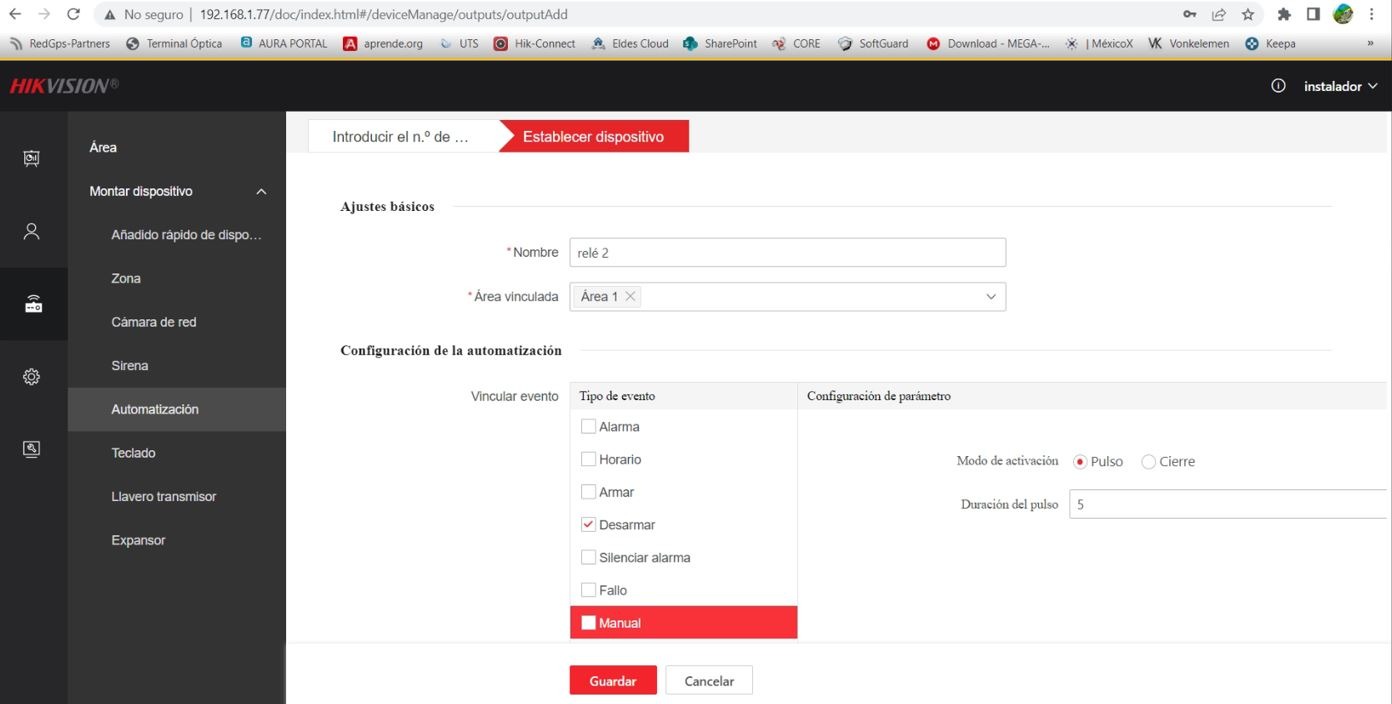Save with the Guardar button
1392x704 pixels.
click(x=613, y=681)
